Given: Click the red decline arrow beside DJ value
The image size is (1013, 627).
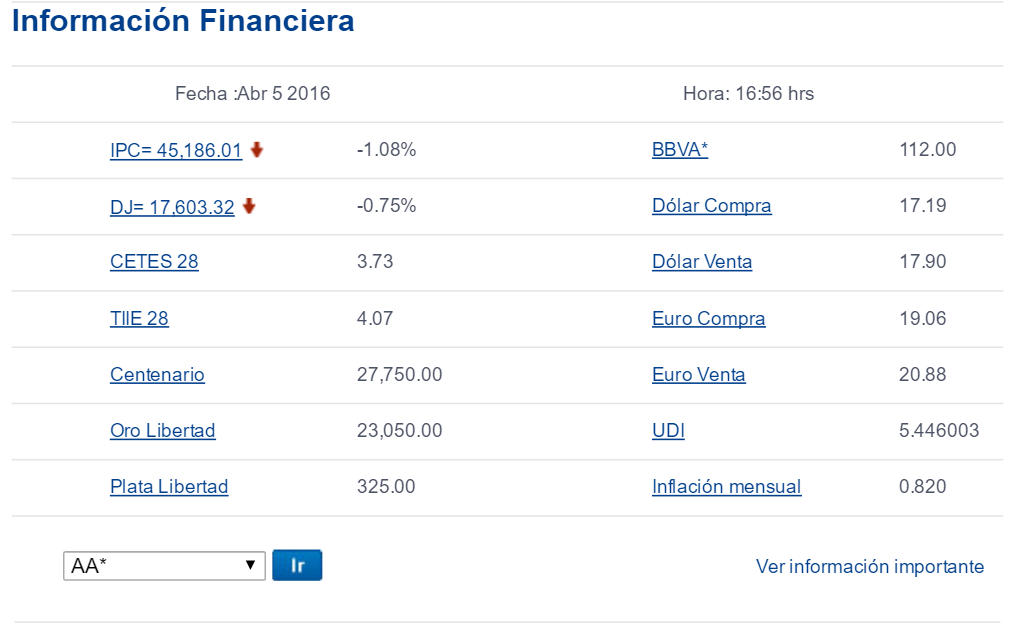Looking at the screenshot, I should (x=248, y=206).
